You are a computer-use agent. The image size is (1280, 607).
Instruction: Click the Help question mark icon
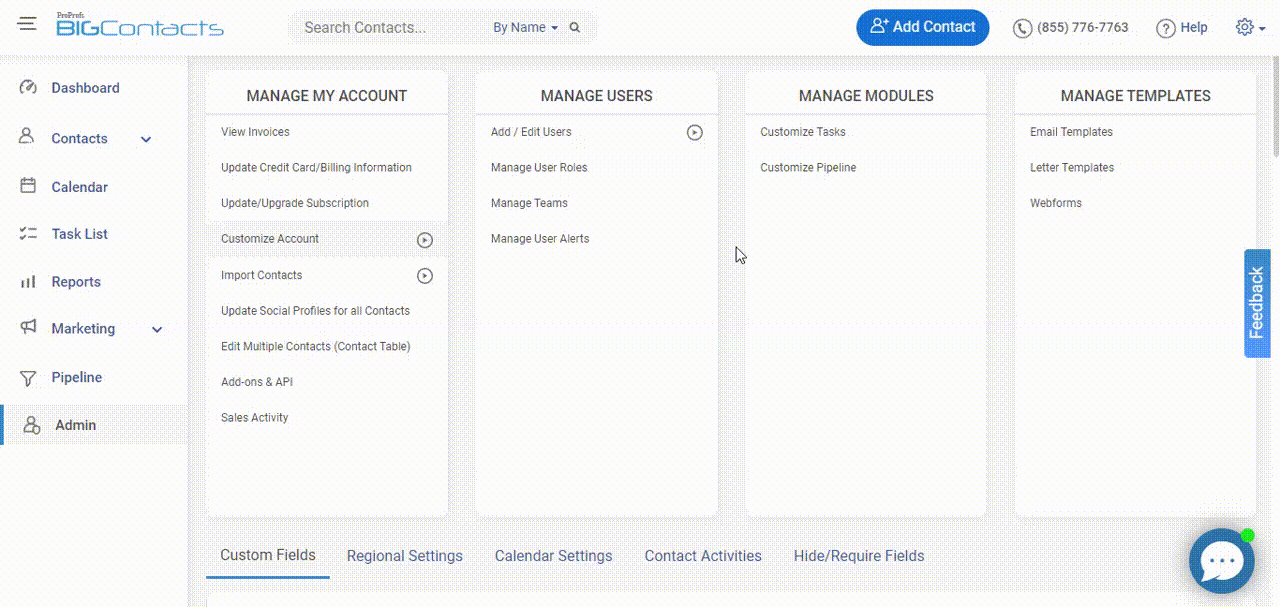coord(1165,28)
